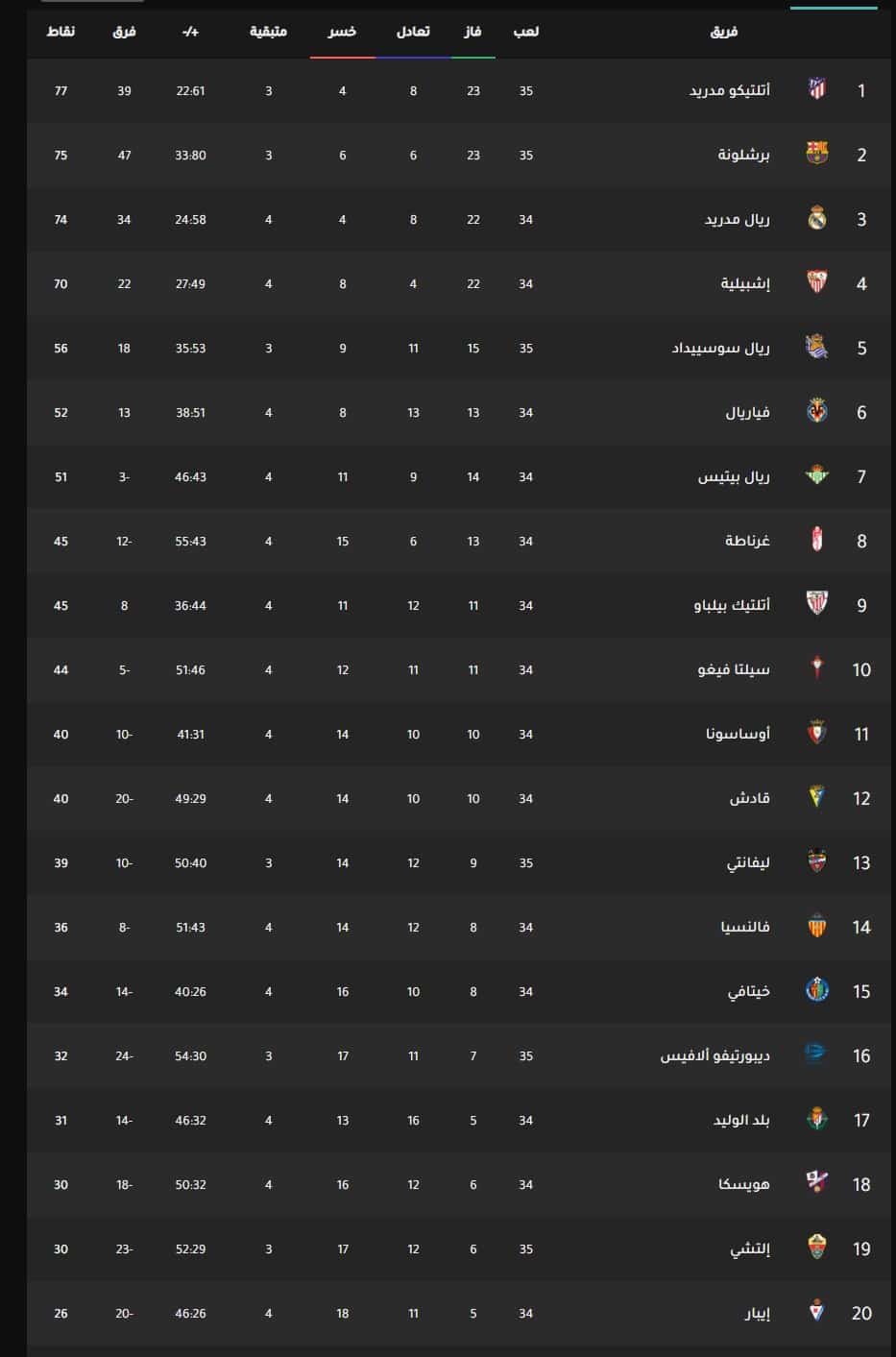Click the Real Madrid club crest
This screenshot has height=1357, width=896.
click(x=817, y=218)
